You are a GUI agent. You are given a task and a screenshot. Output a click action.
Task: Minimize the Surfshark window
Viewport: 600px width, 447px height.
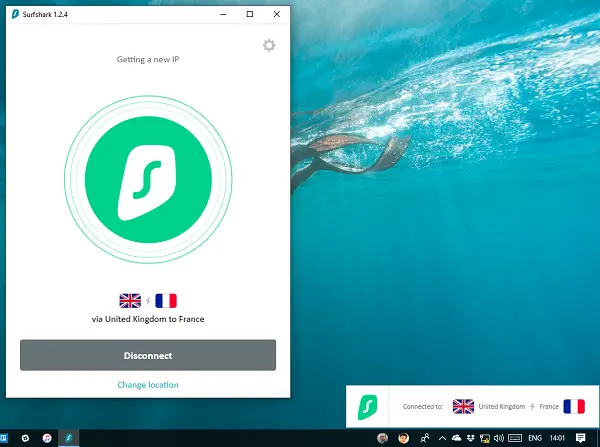(223, 14)
